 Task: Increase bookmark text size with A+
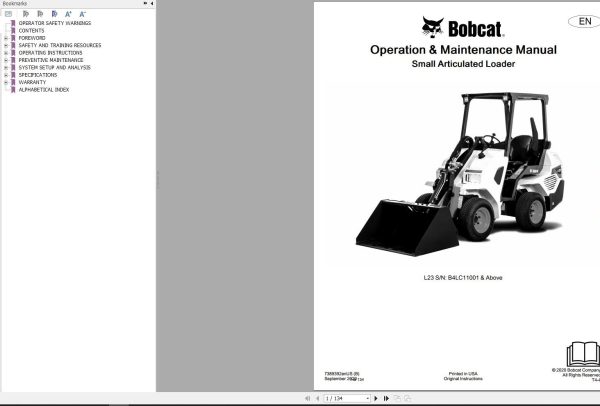(68, 14)
